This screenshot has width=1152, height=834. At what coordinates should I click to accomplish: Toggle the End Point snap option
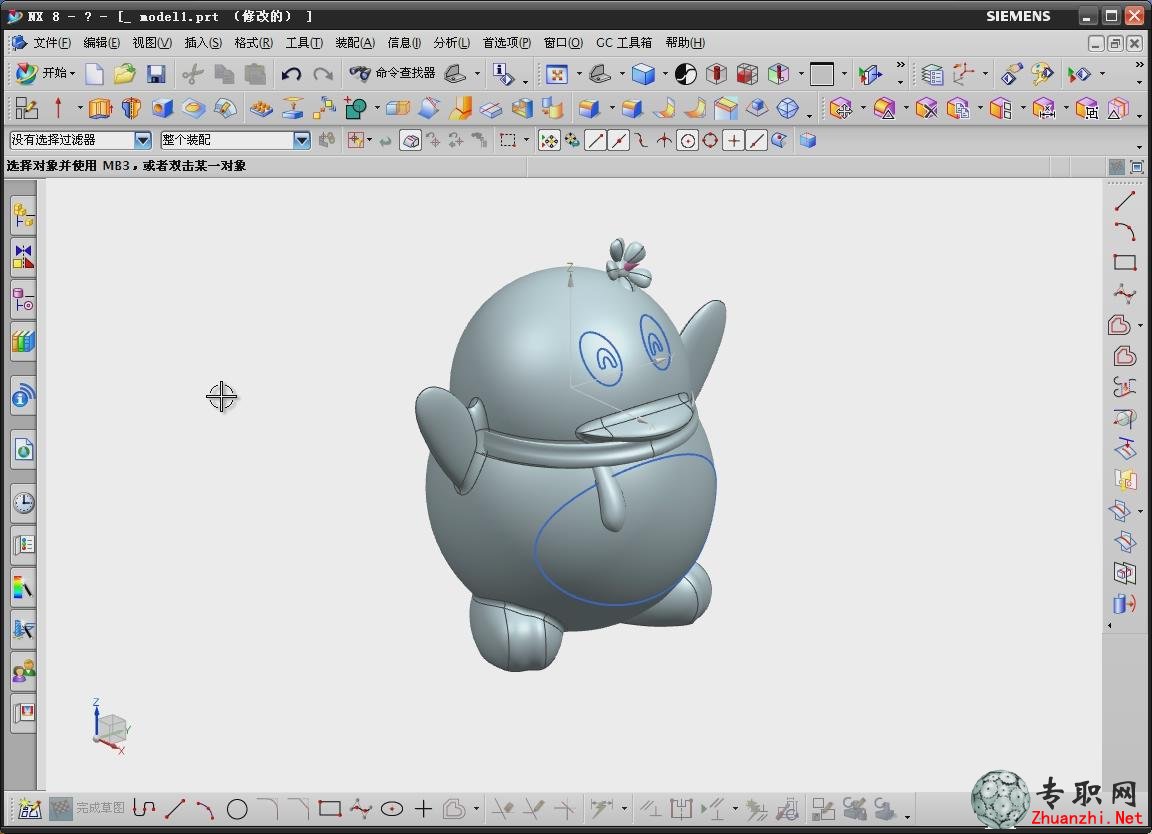(596, 140)
